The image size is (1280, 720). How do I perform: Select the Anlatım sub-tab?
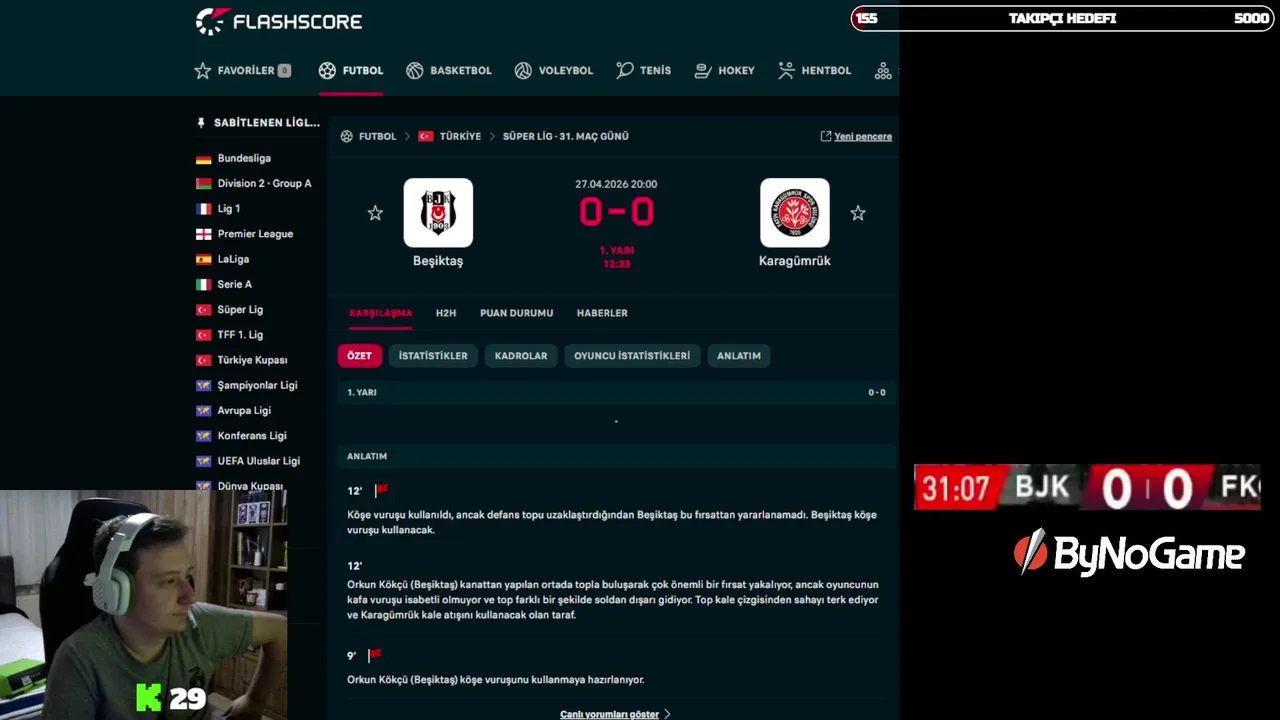[739, 356]
